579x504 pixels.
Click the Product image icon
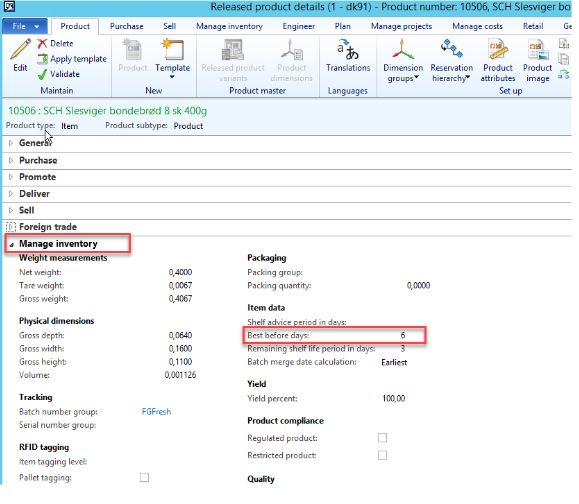pos(538,50)
